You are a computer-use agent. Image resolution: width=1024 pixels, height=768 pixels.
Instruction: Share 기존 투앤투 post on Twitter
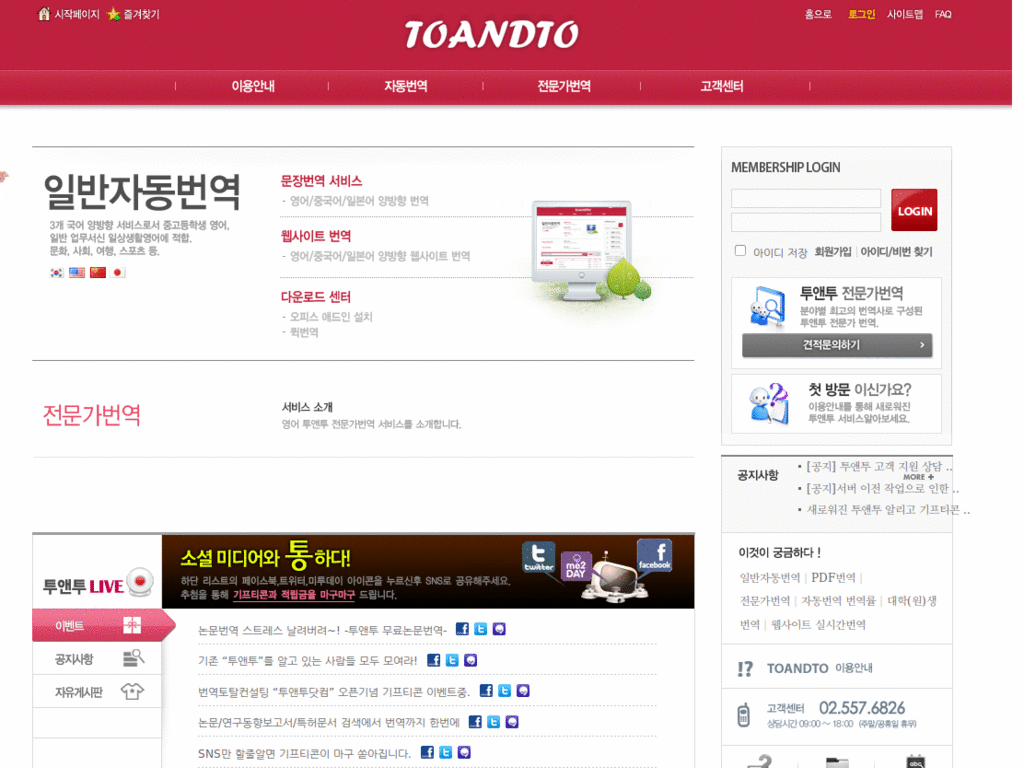(452, 660)
